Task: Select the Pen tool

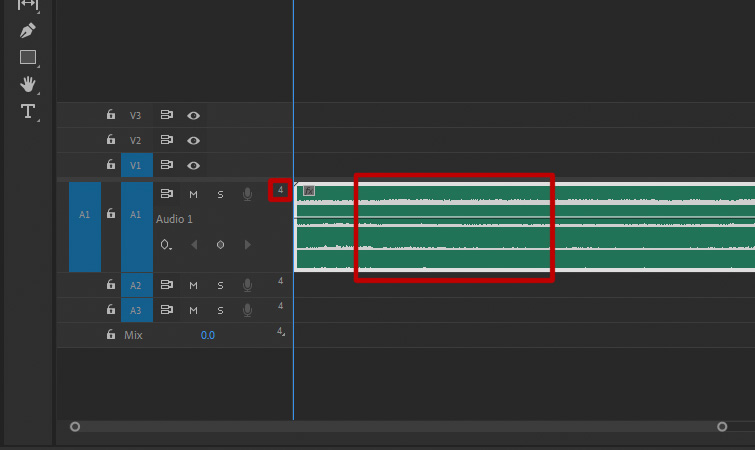Action: point(27,31)
